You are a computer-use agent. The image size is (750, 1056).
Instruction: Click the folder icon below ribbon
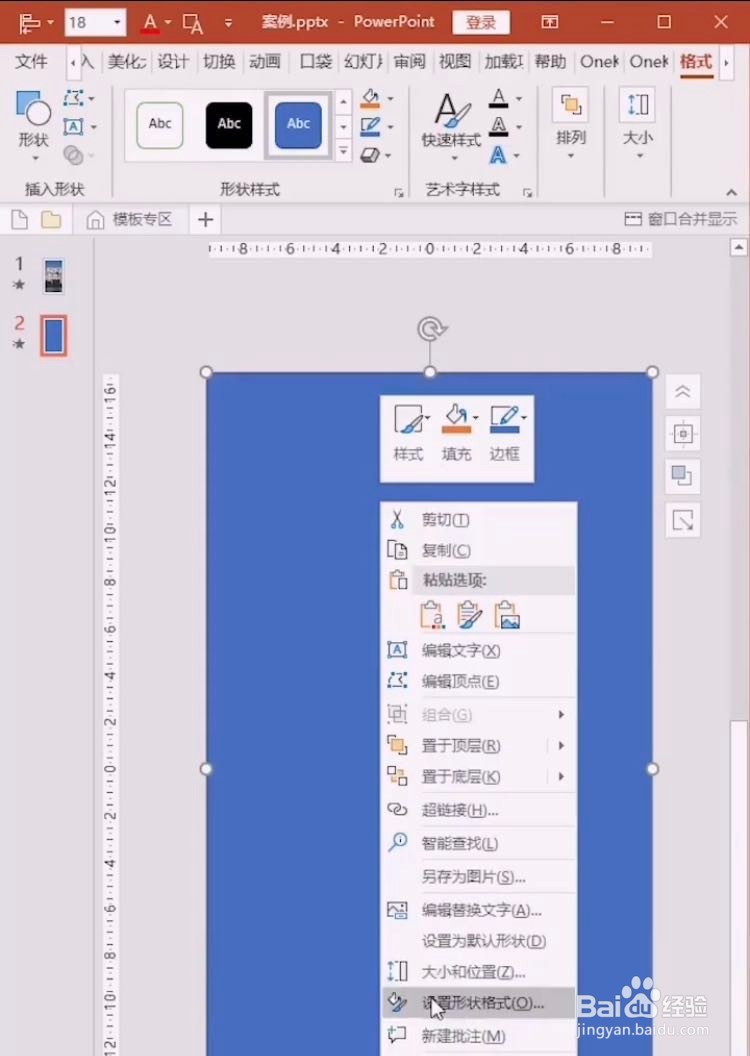(51, 220)
